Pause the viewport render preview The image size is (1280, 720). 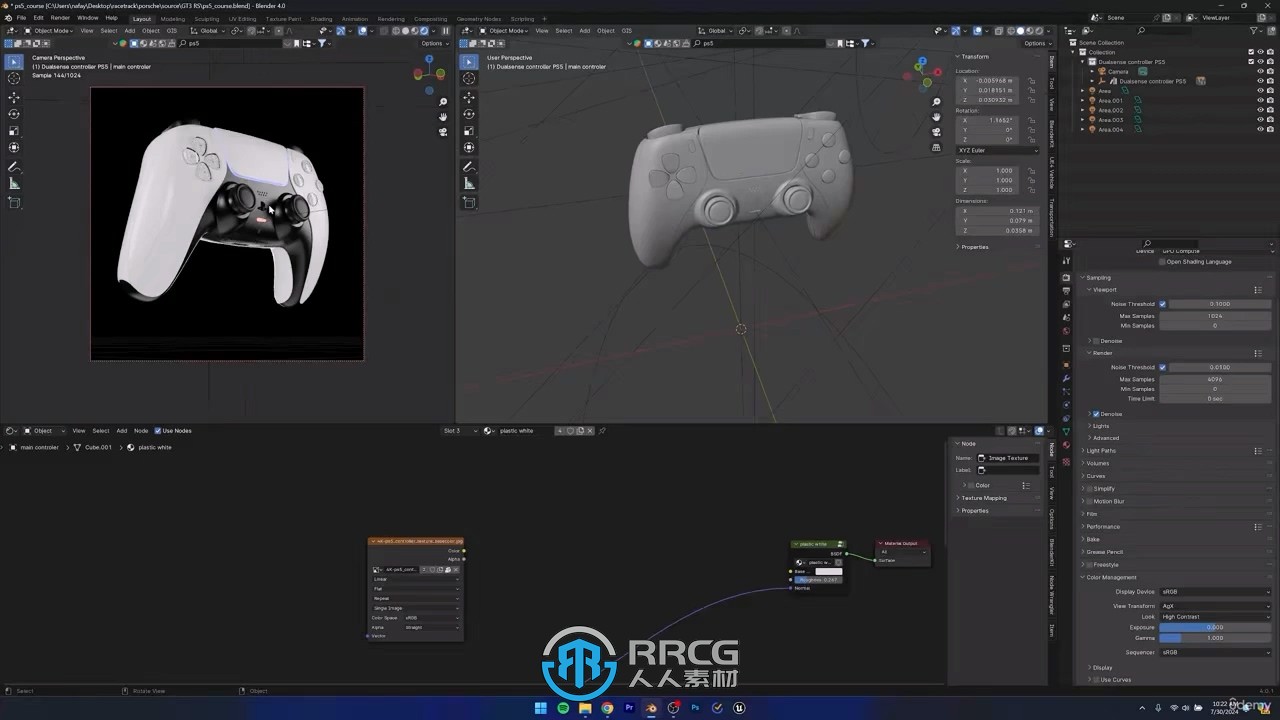(446, 31)
